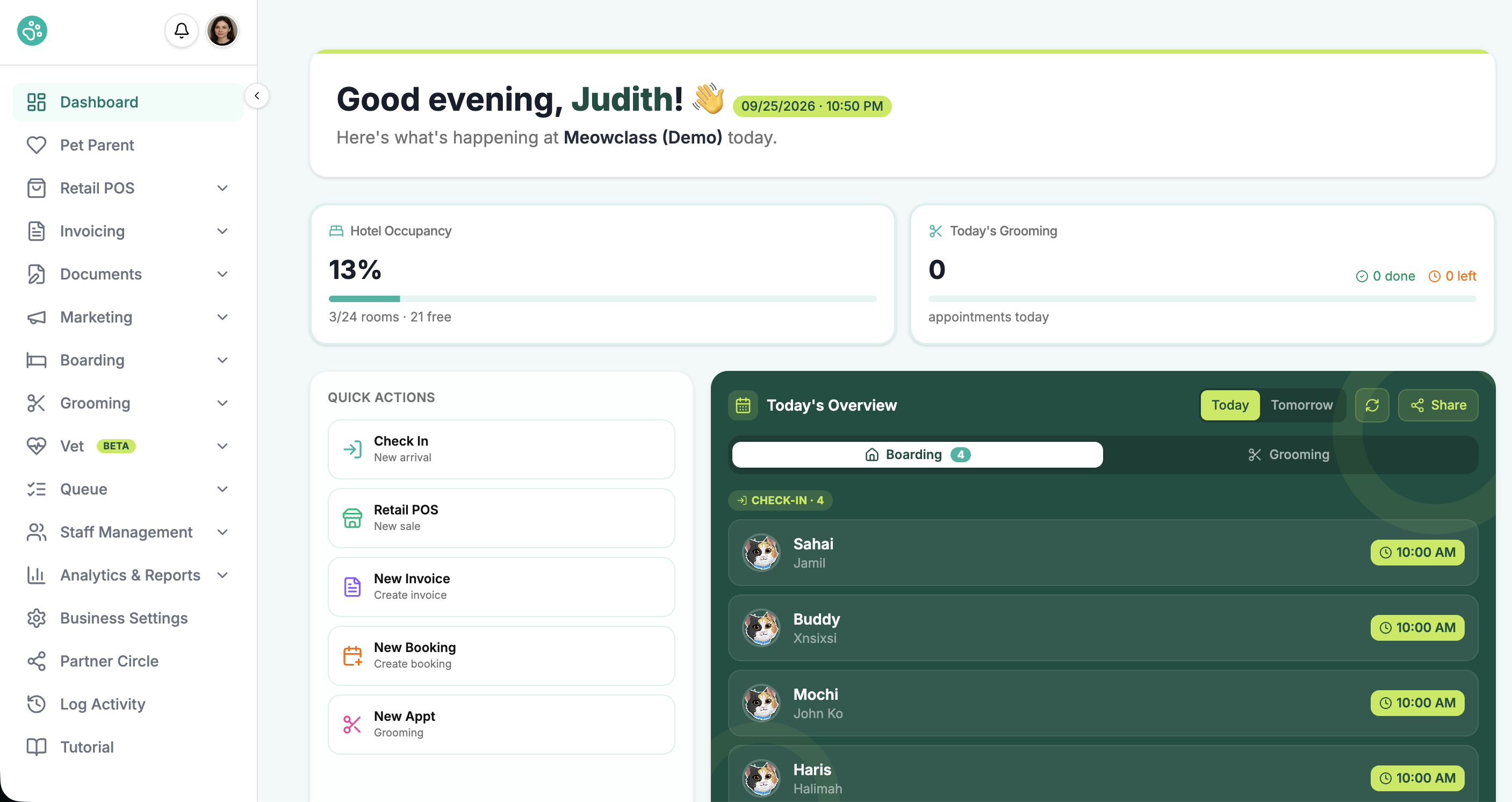Click the Today's Grooming progress bar
The image size is (1512, 802).
point(1202,299)
